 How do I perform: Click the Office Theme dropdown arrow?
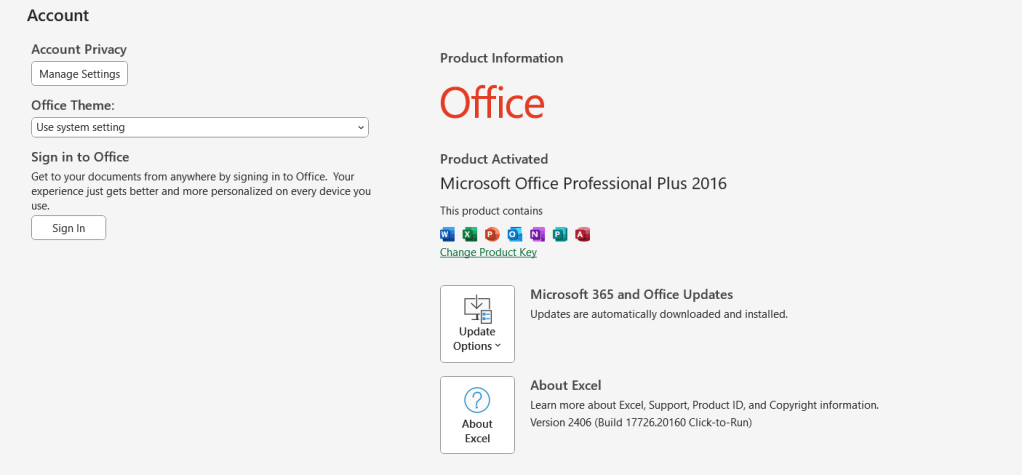(360, 127)
